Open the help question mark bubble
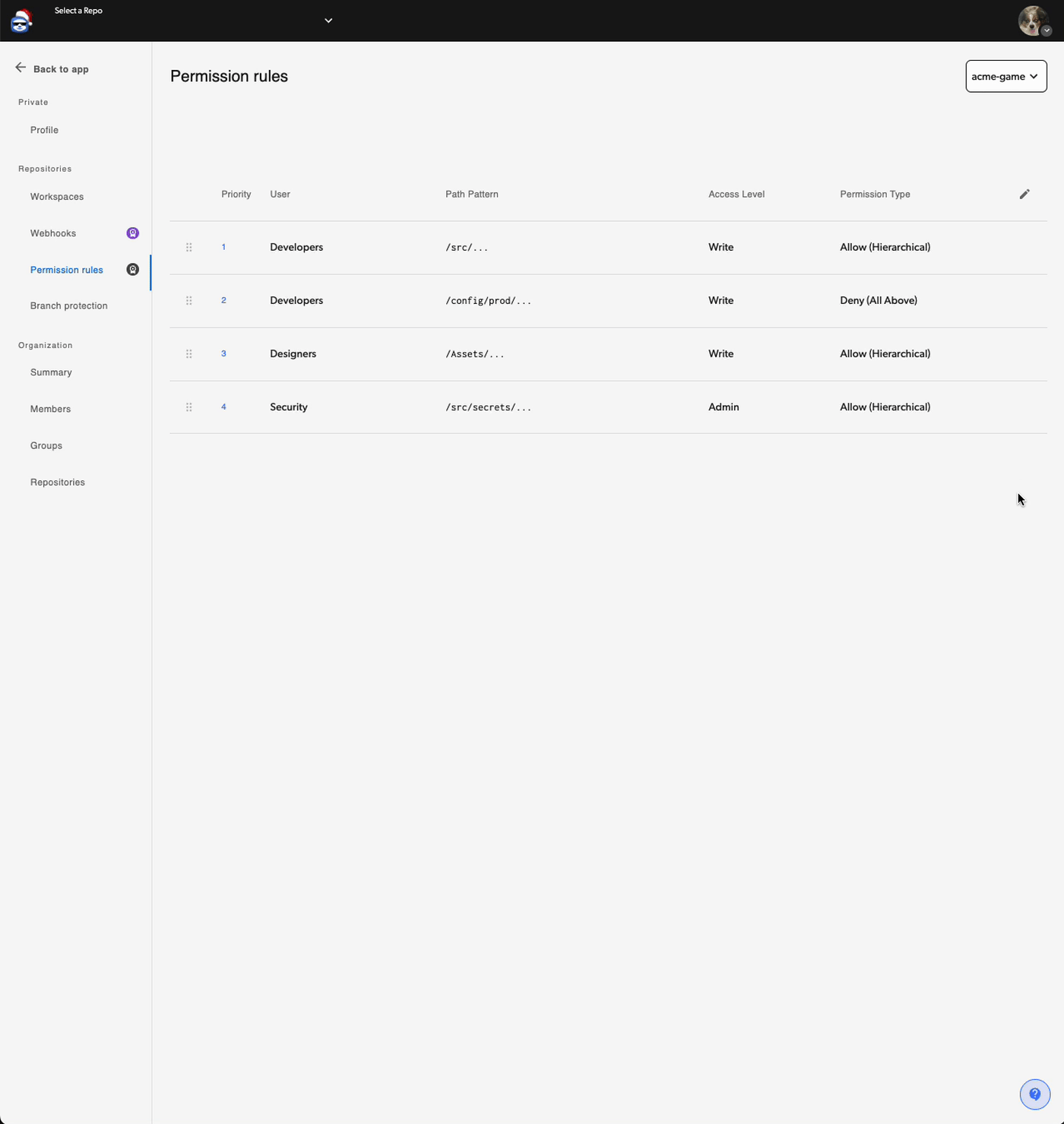 point(1034,1094)
